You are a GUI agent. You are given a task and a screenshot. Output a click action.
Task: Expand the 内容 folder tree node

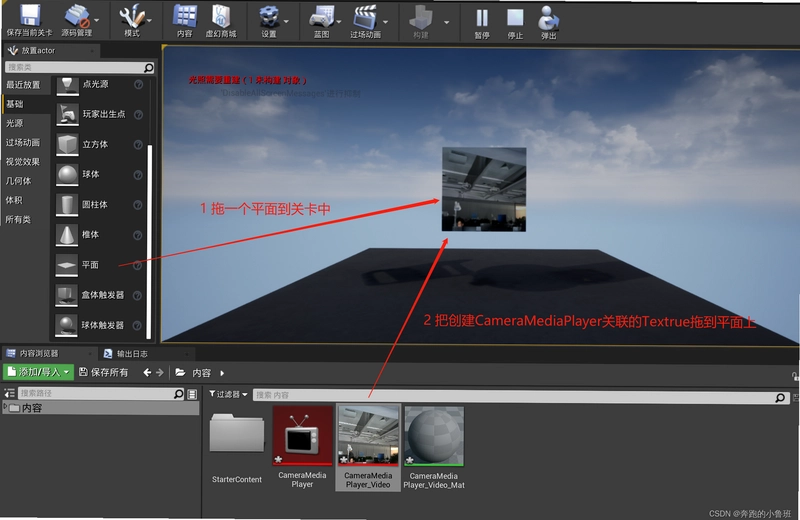(x=5, y=407)
